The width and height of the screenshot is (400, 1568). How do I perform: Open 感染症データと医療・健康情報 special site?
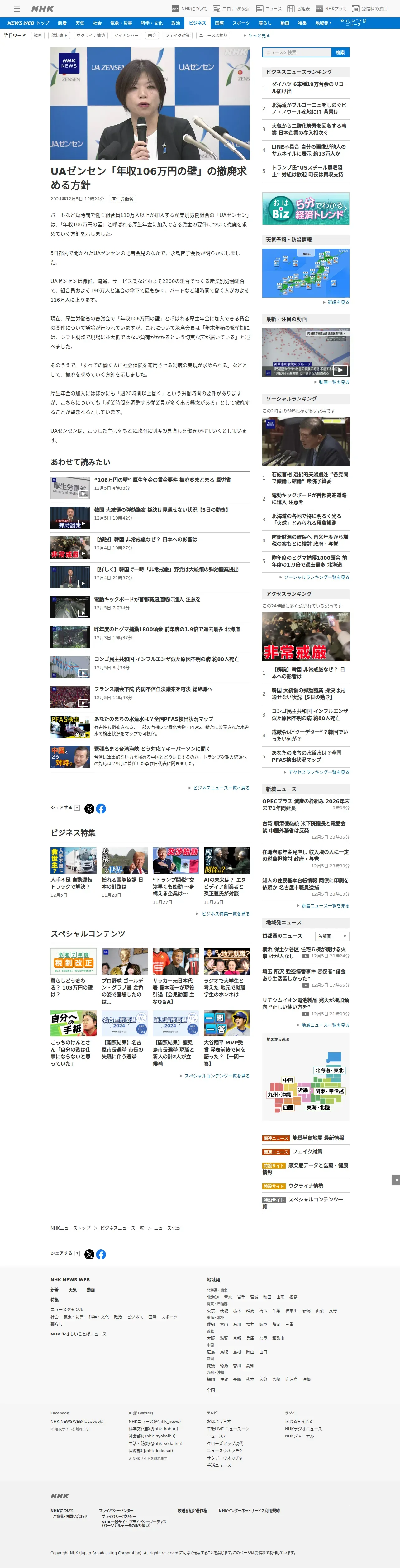306,1169
